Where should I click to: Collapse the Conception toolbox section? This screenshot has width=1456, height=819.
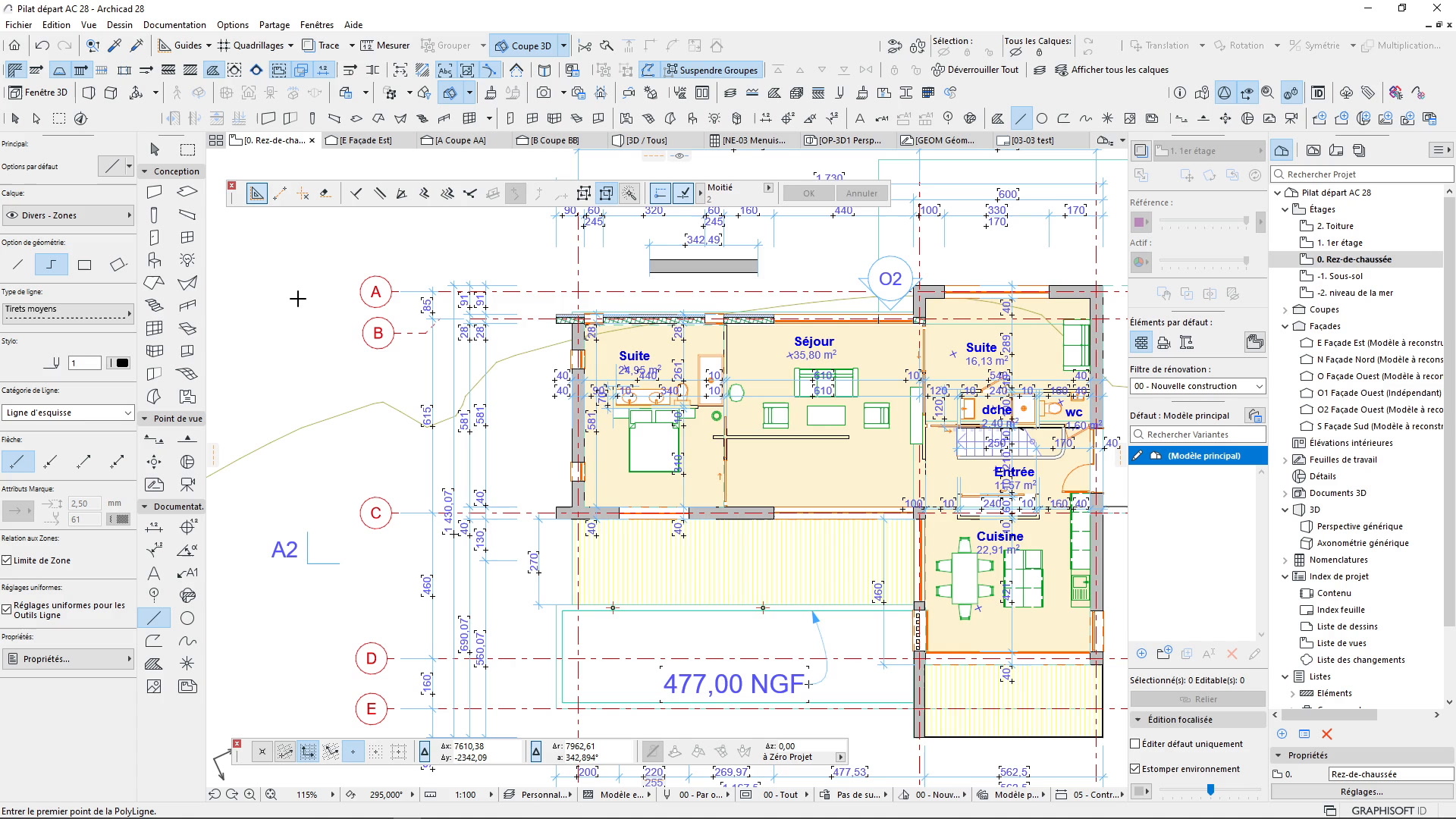pos(144,171)
